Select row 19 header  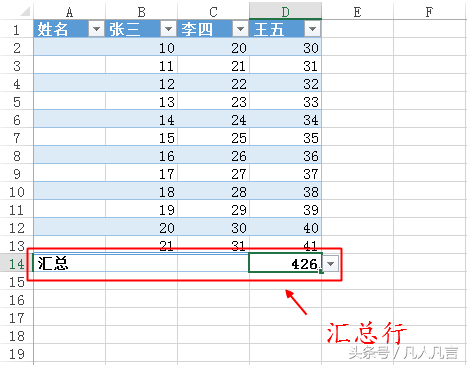coord(17,354)
